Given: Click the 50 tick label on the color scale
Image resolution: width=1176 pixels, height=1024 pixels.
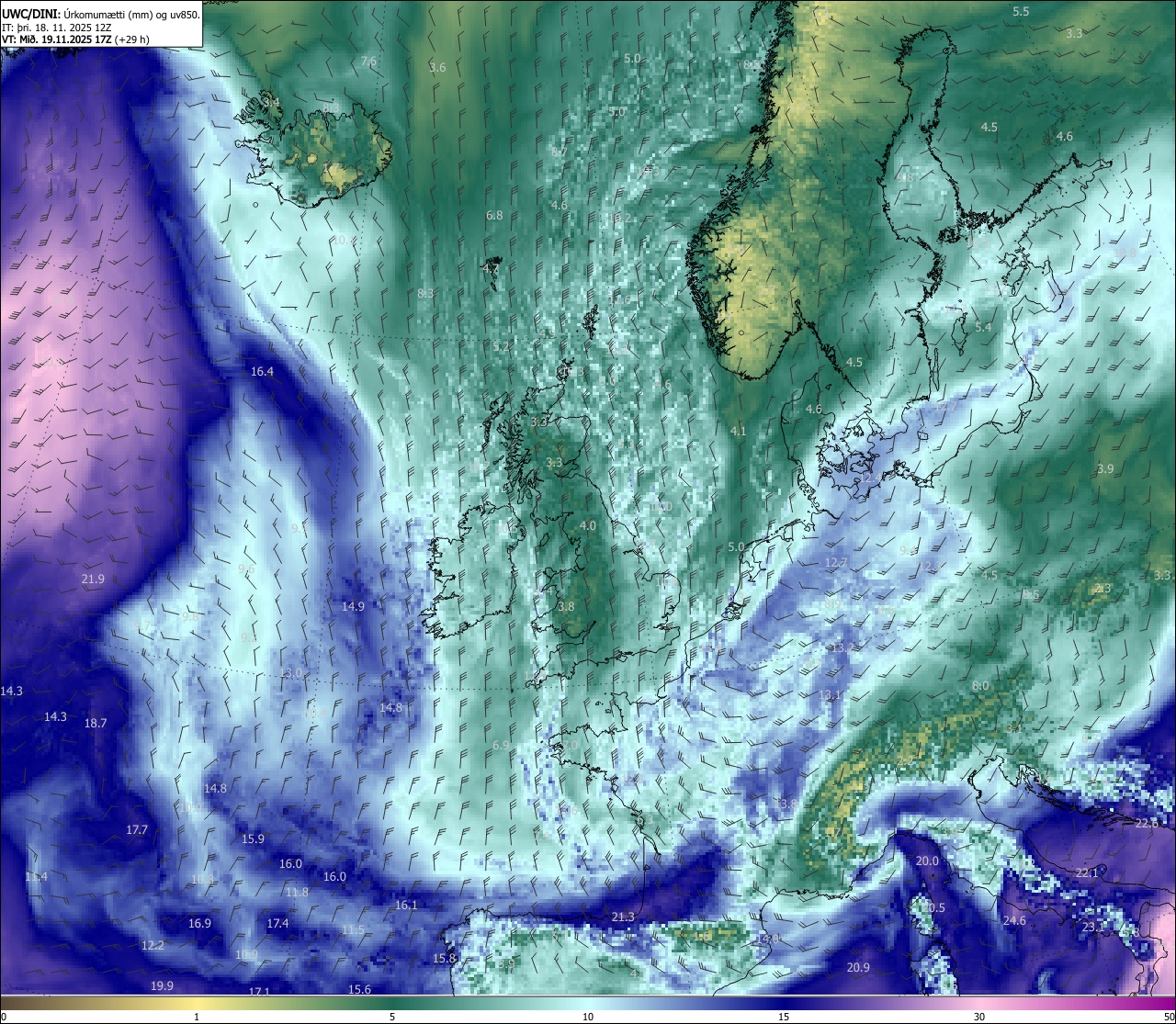Looking at the screenshot, I should point(1169,1017).
